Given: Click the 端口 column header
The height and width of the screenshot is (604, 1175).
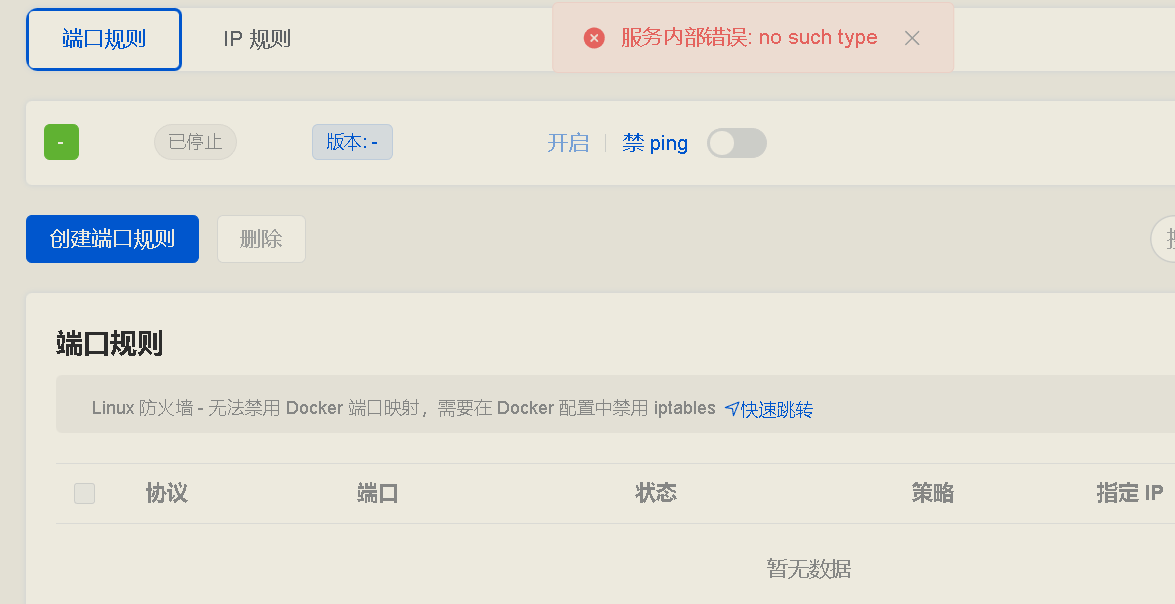Looking at the screenshot, I should (x=378, y=493).
